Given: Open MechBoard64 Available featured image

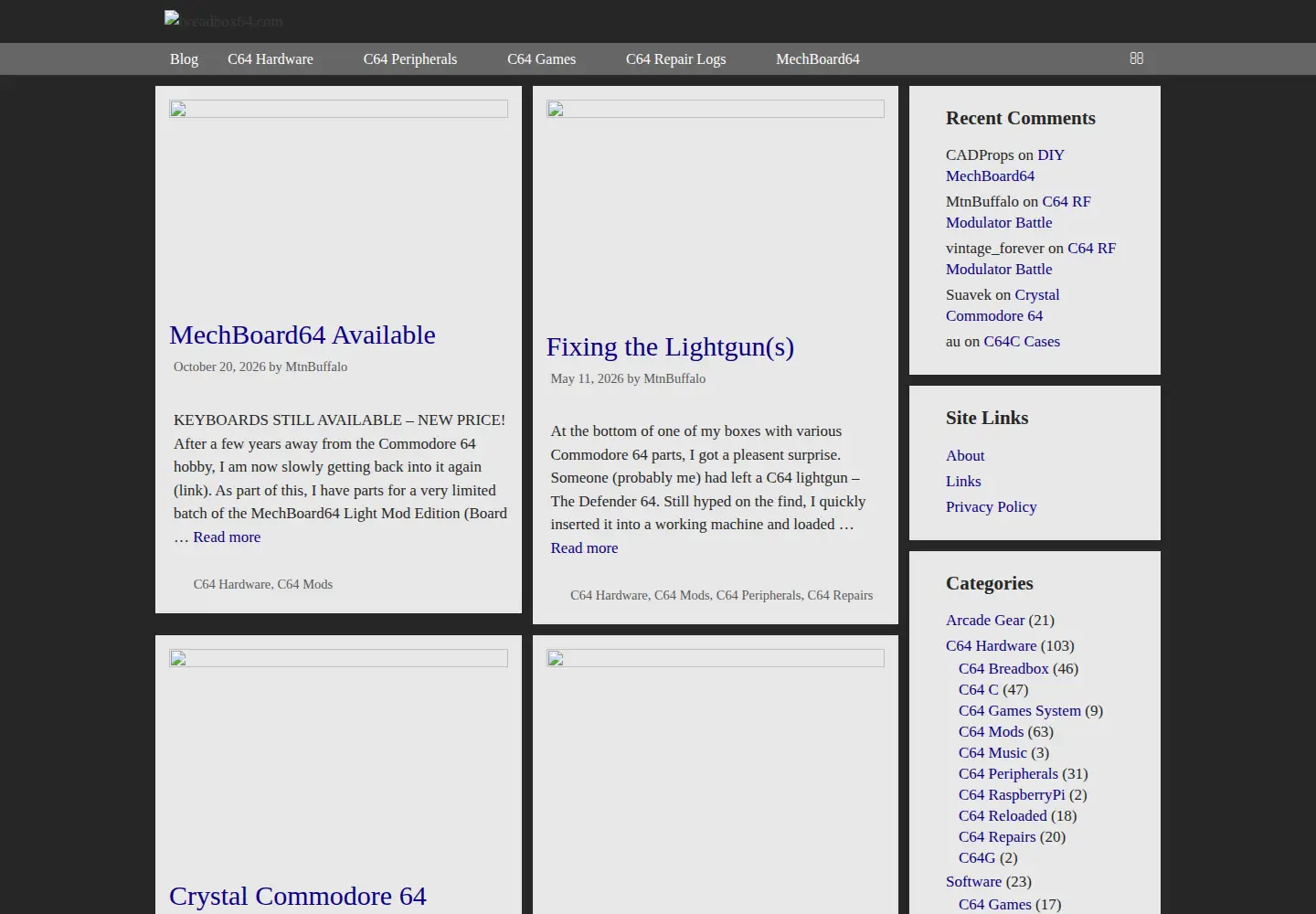Looking at the screenshot, I should [338, 109].
